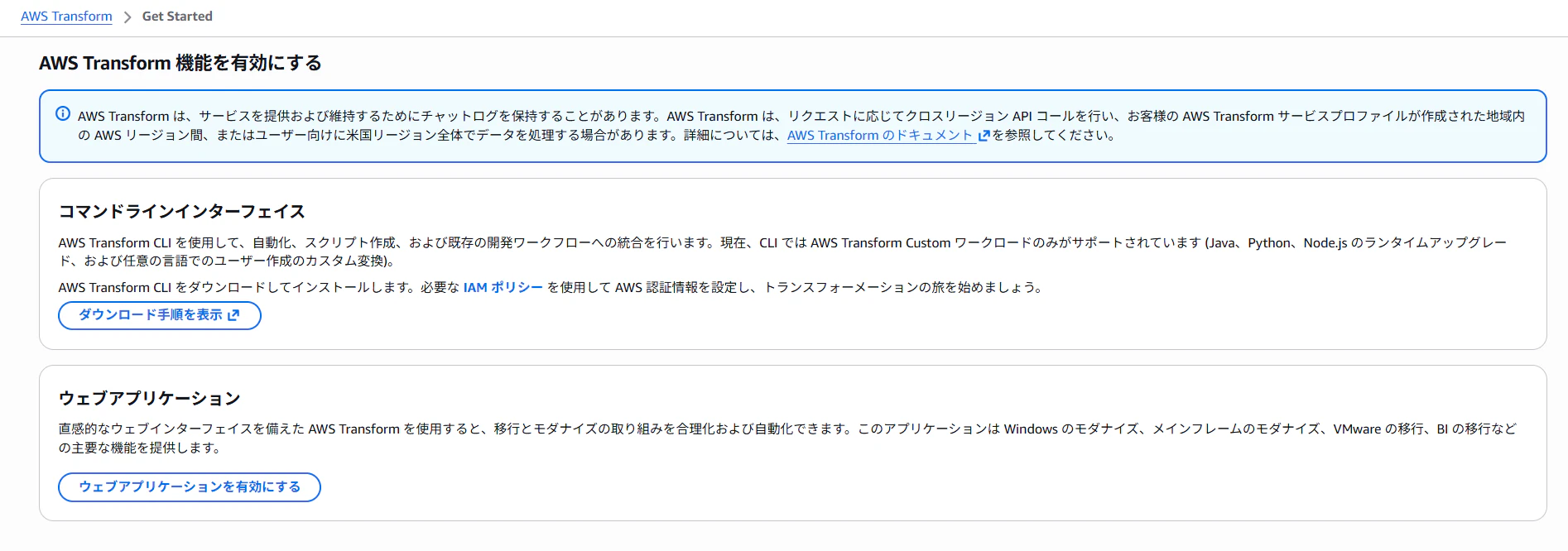Click the external link icon after ドキュメント
Image resolution: width=1568 pixels, height=551 pixels.
984,136
